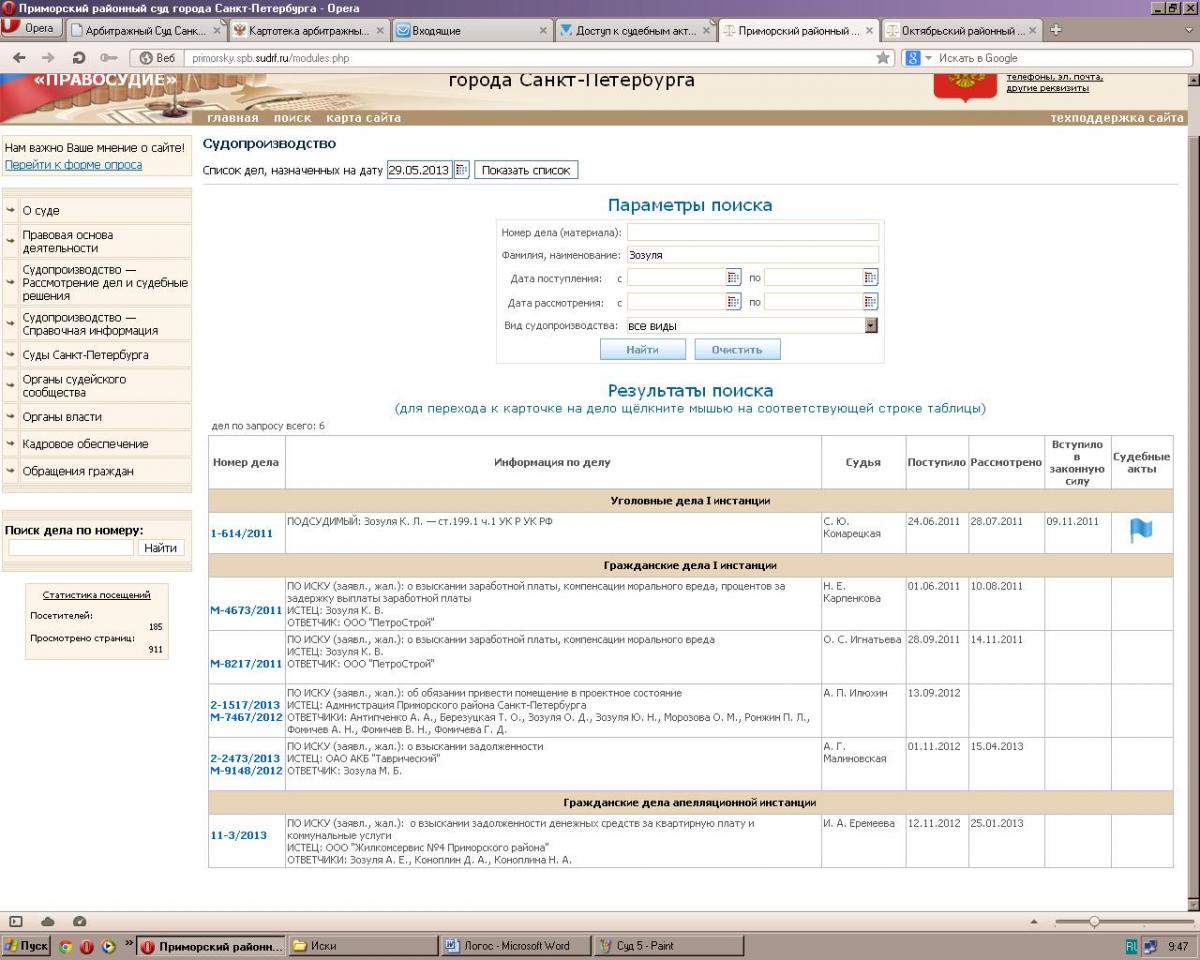Bookmark page with the star icon
Viewport: 1200px width, 960px height.
click(883, 58)
